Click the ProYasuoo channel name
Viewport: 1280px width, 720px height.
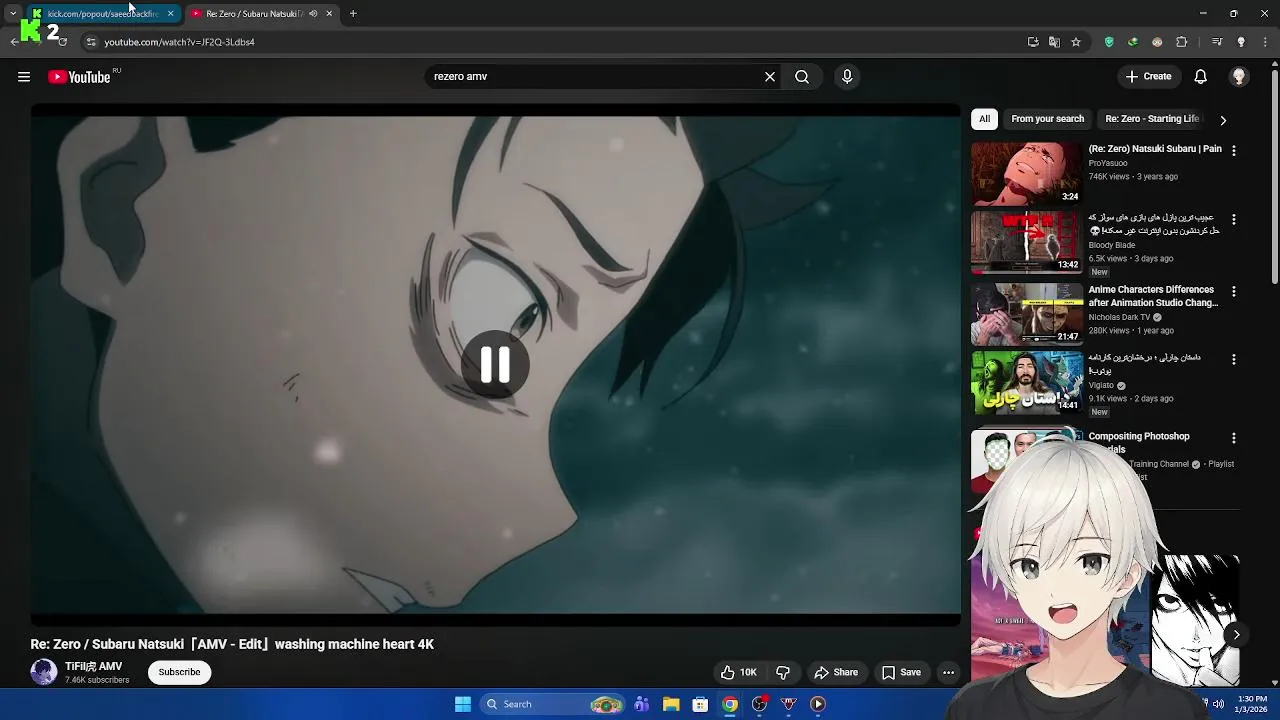[x=1108, y=163]
